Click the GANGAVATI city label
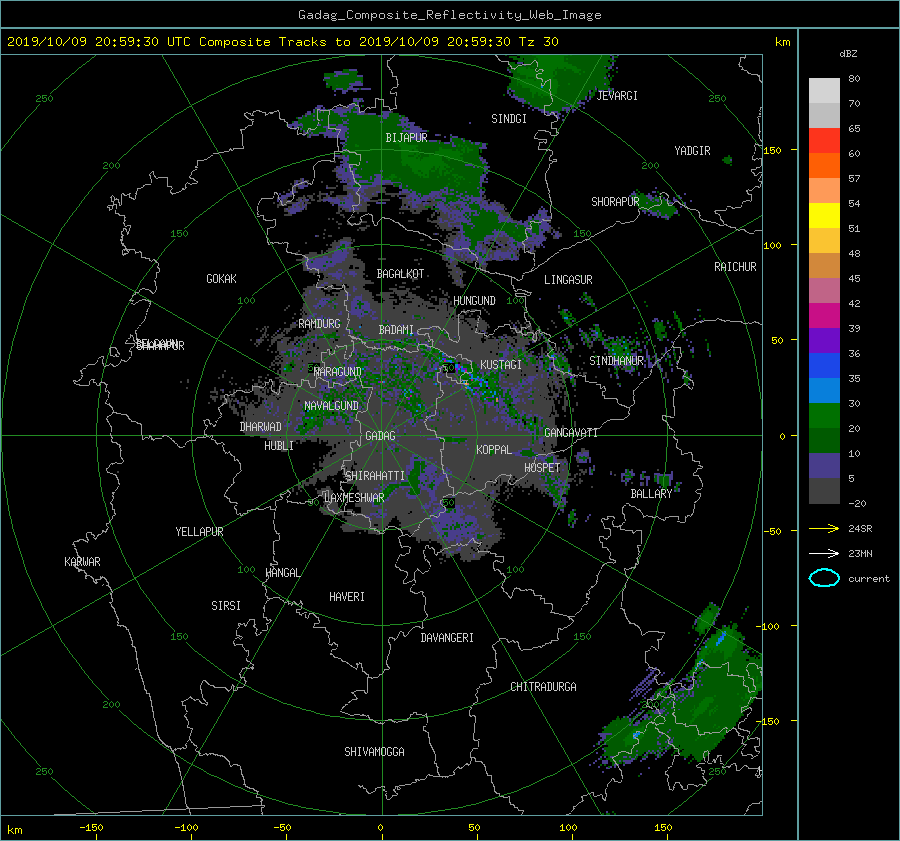The image size is (900, 841). (x=571, y=432)
